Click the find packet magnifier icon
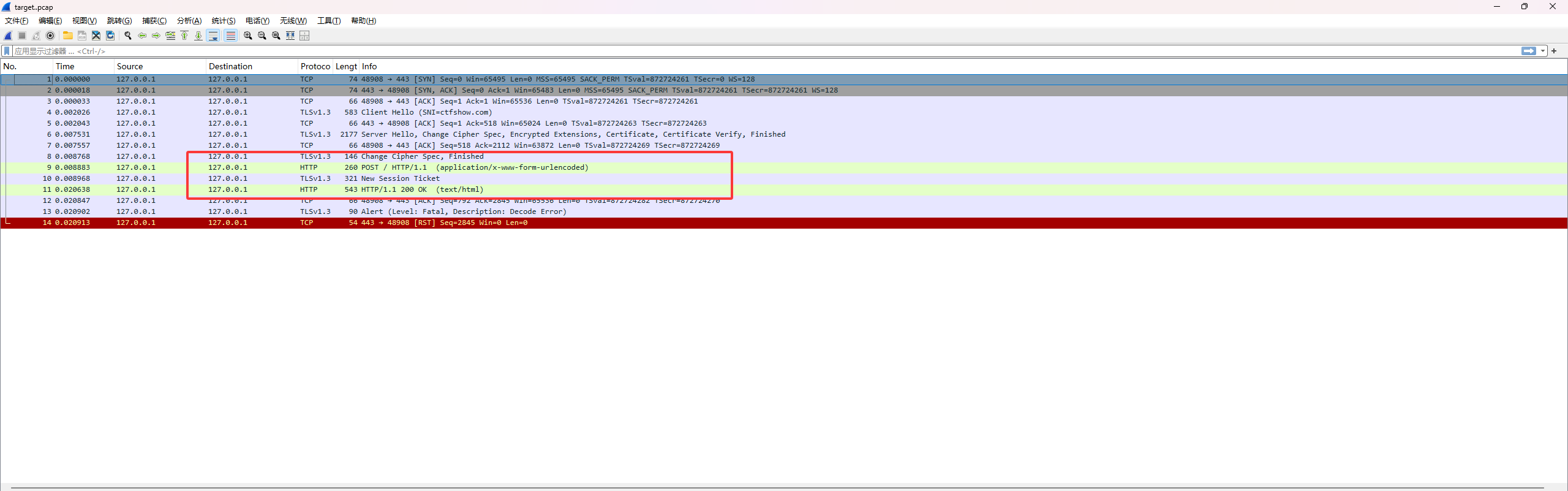Image resolution: width=1568 pixels, height=491 pixels. [x=128, y=36]
